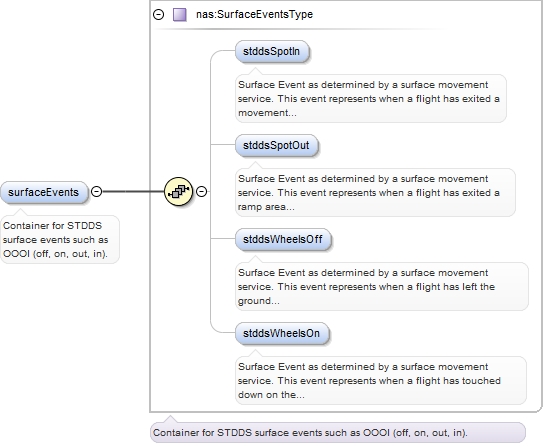Click the stddsWheelsOff left the ground annotation
Screen dimensions: 544x446
click(x=382, y=286)
